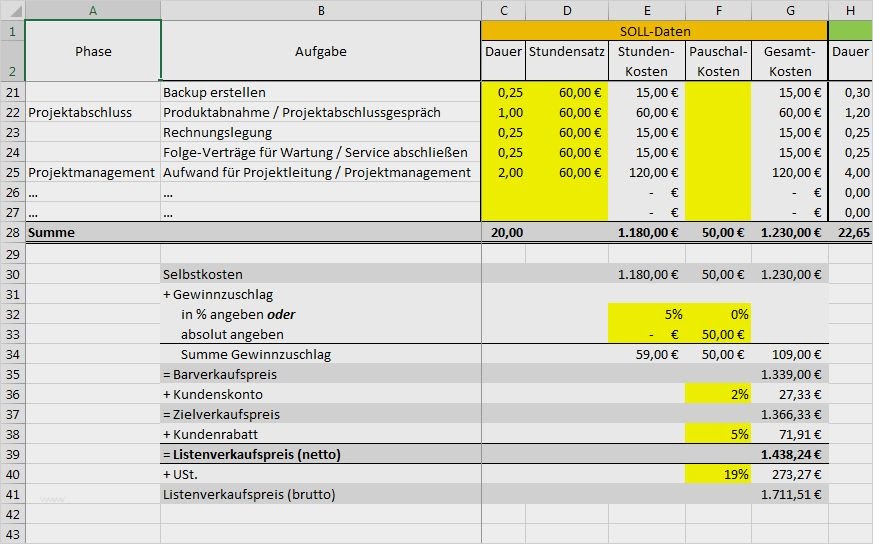
Task: Select Stunden-Kosten '120,00 €' in row 25
Action: pos(647,172)
